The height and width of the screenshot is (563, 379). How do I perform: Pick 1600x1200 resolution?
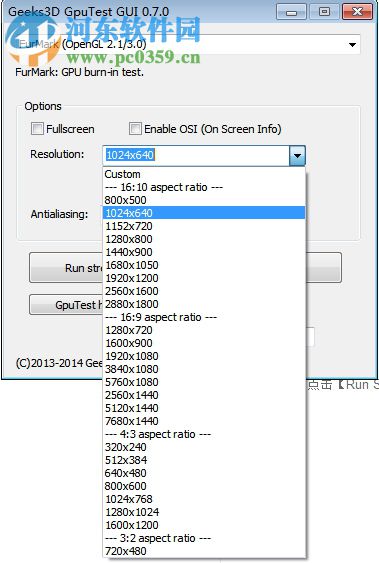pos(204,525)
